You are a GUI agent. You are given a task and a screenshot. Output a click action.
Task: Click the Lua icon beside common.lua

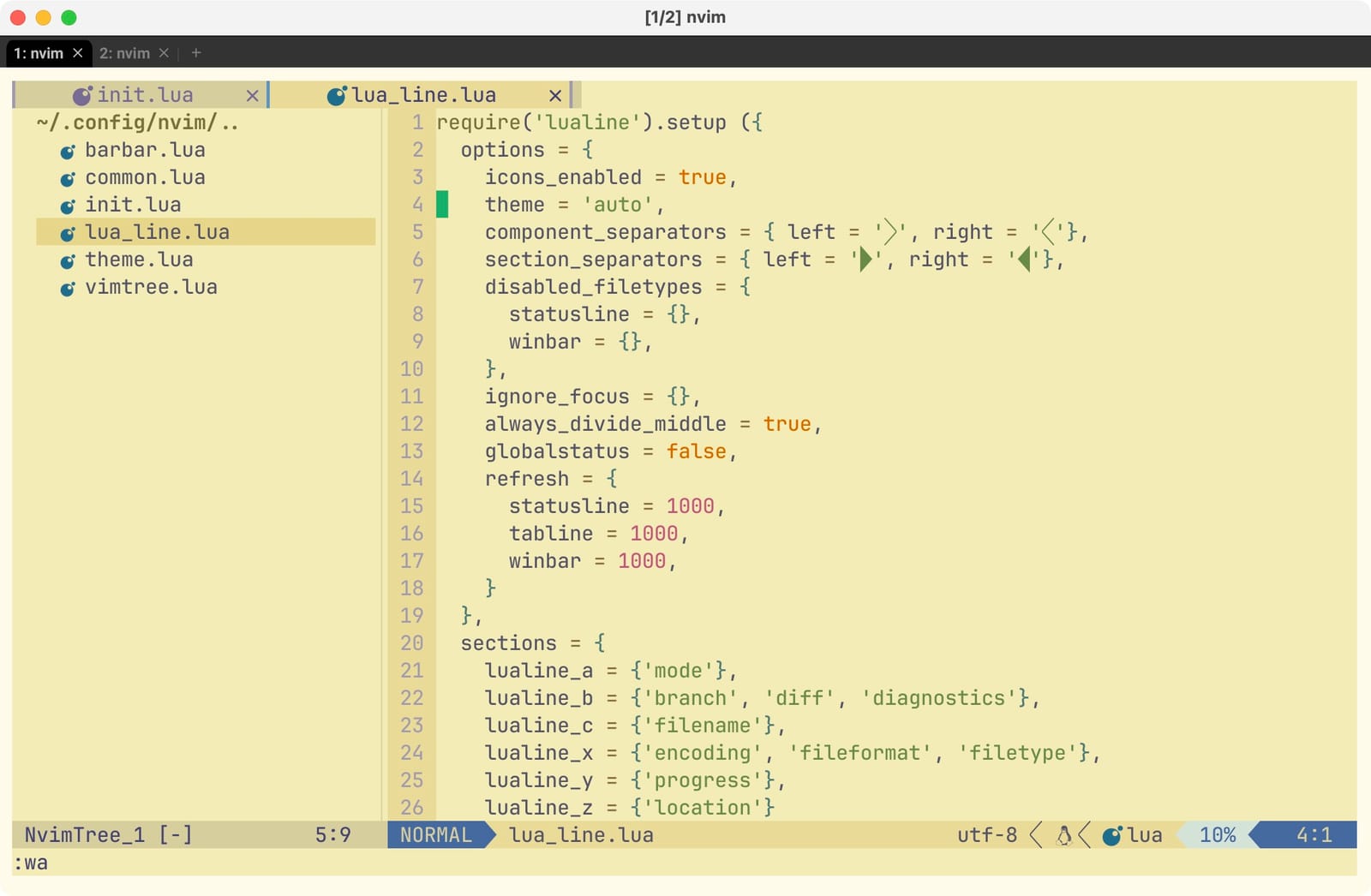(x=69, y=177)
